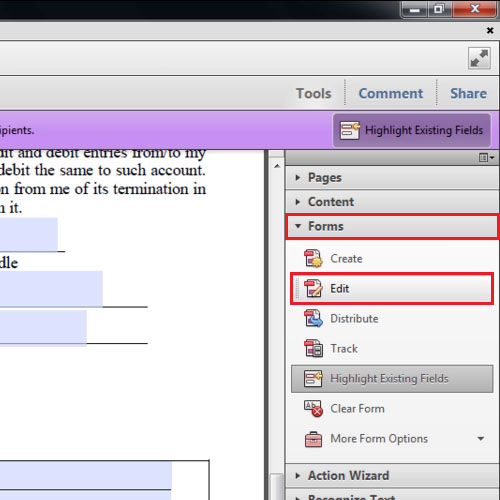Click the highlighted form field below 'dle'

tap(51, 289)
